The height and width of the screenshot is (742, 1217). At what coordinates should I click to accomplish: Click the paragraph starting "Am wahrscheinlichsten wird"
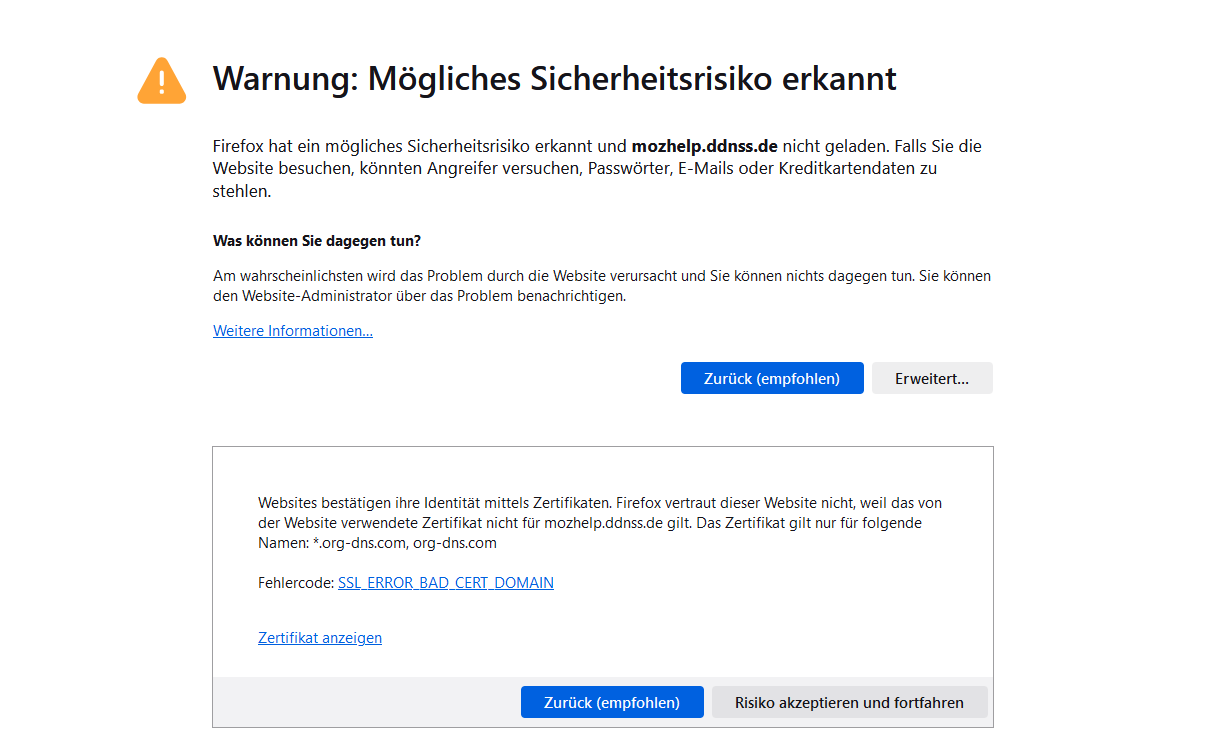tap(600, 285)
